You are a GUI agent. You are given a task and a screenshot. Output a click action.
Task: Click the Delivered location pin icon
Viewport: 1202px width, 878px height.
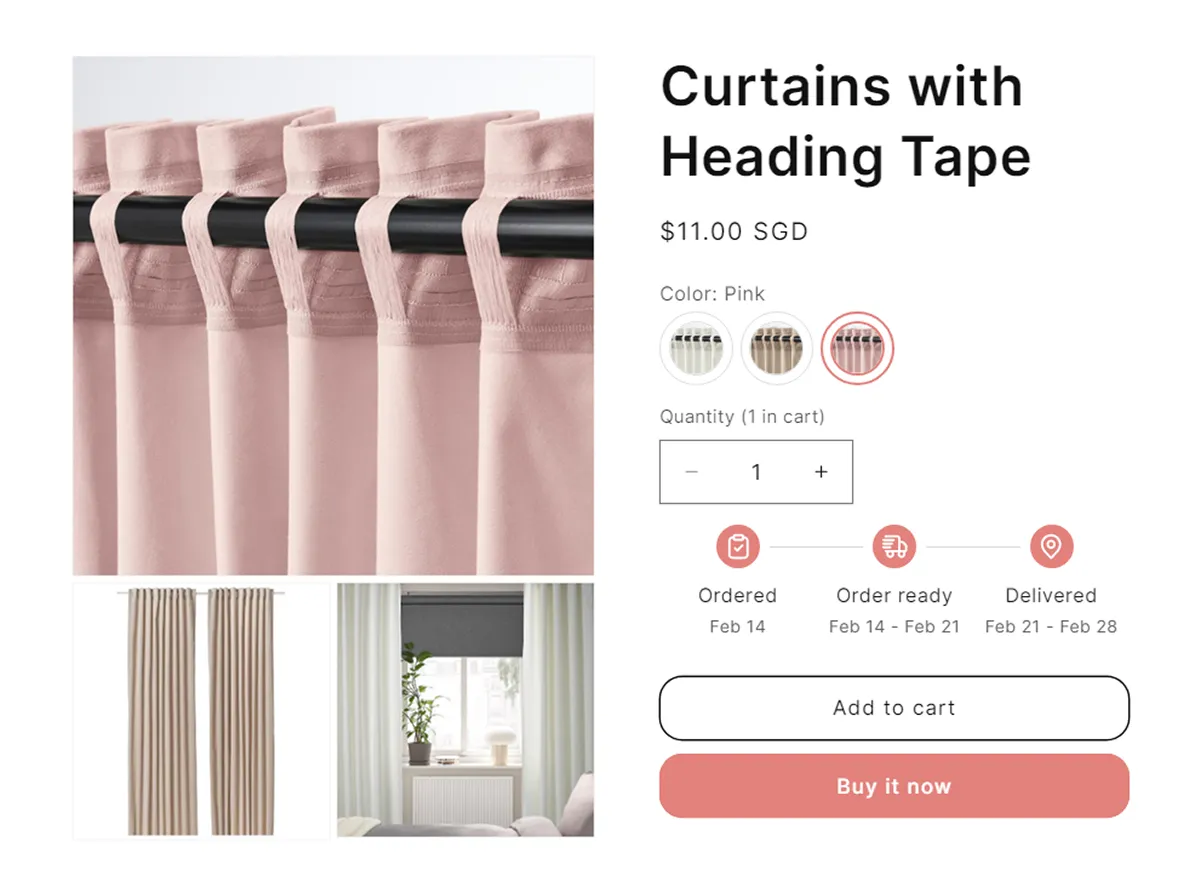click(1051, 547)
